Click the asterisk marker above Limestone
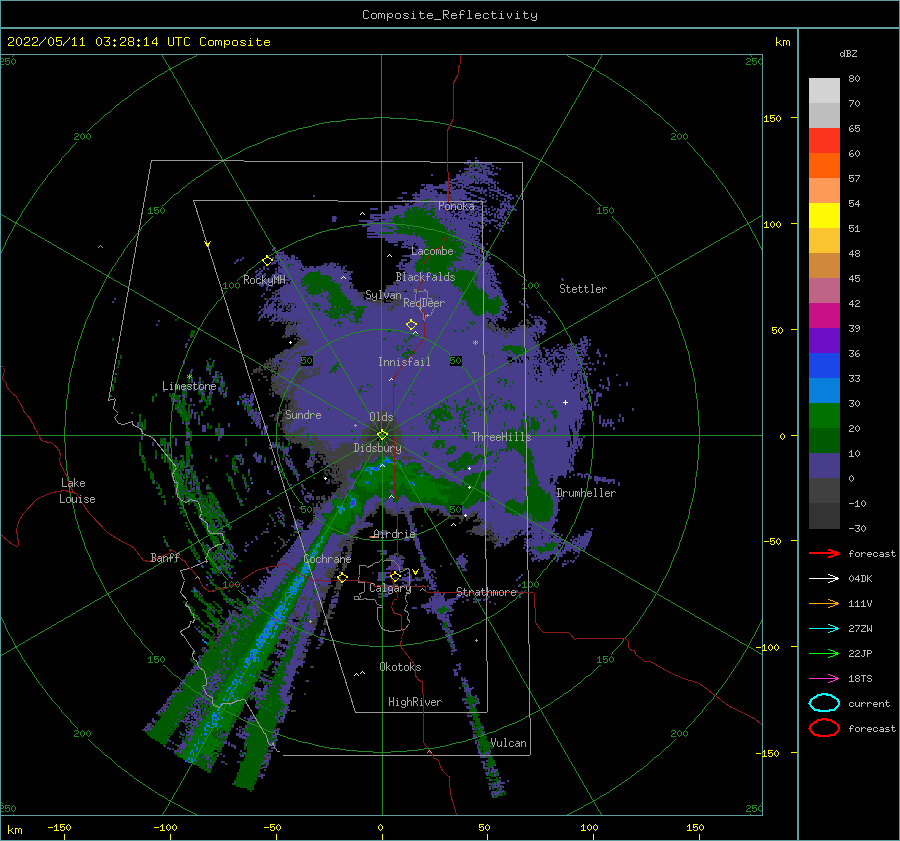 pyautogui.click(x=189, y=377)
